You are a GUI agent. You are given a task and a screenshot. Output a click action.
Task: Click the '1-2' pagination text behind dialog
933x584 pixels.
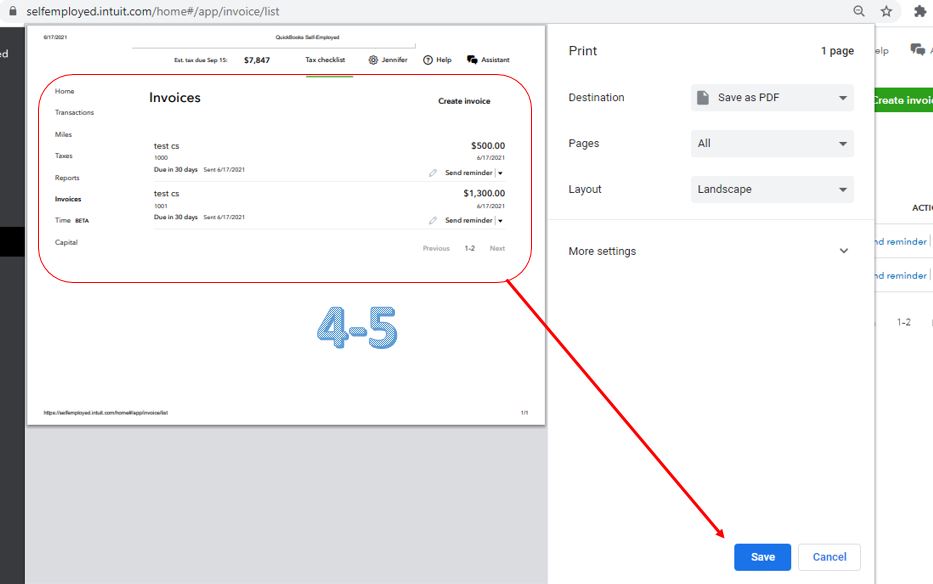[x=903, y=322]
